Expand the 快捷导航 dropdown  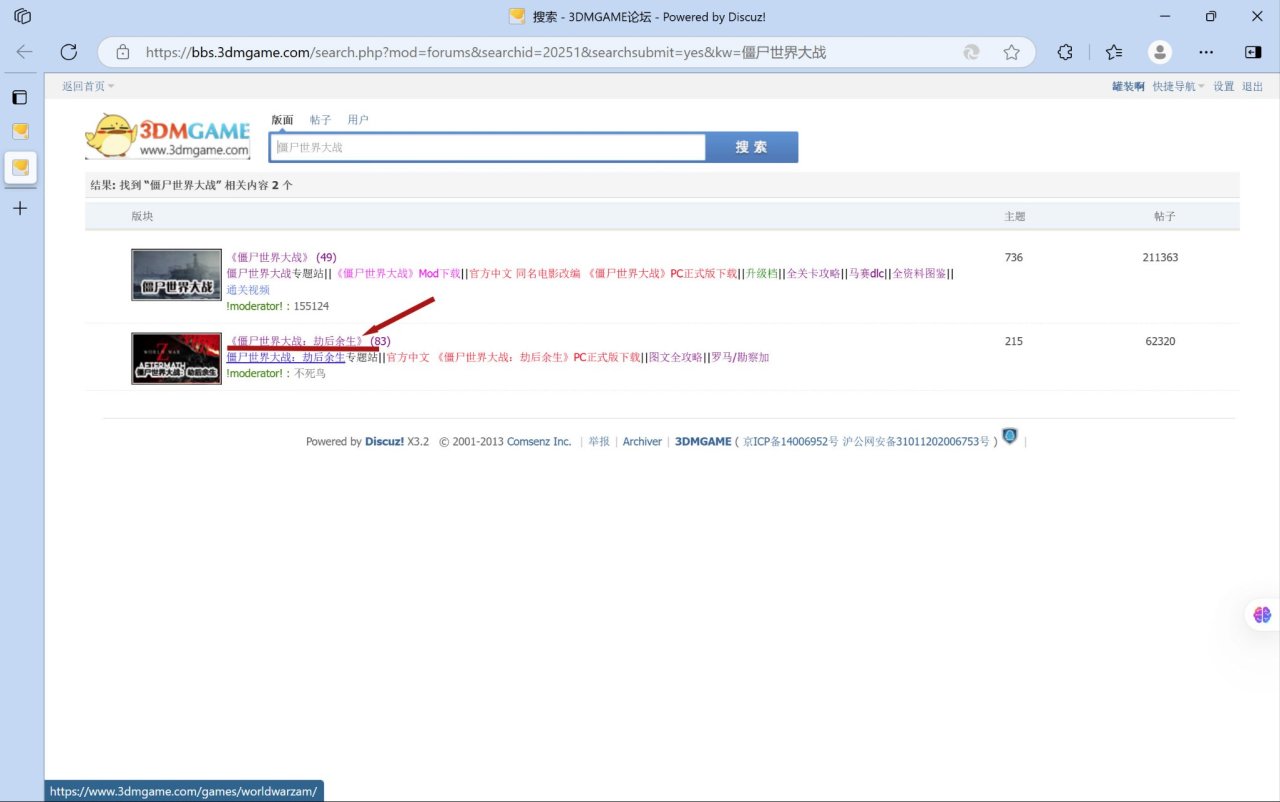point(1178,87)
